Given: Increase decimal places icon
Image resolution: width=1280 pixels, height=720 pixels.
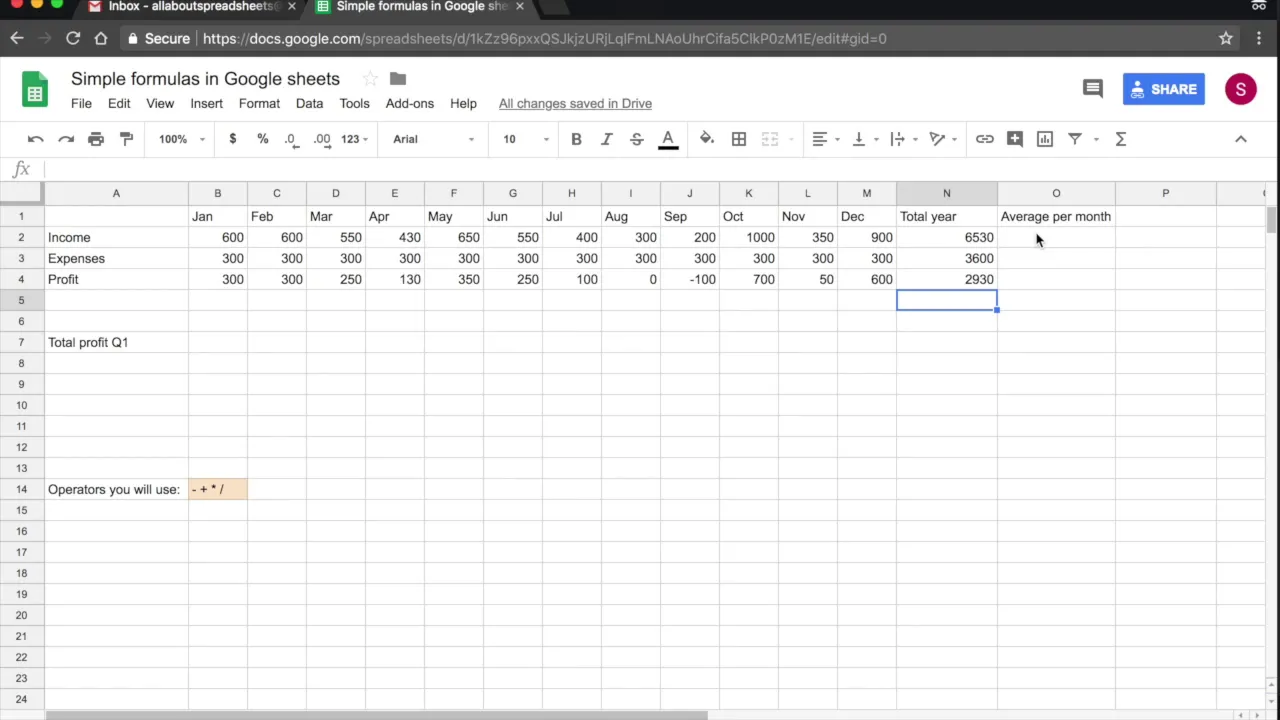Looking at the screenshot, I should [x=321, y=139].
